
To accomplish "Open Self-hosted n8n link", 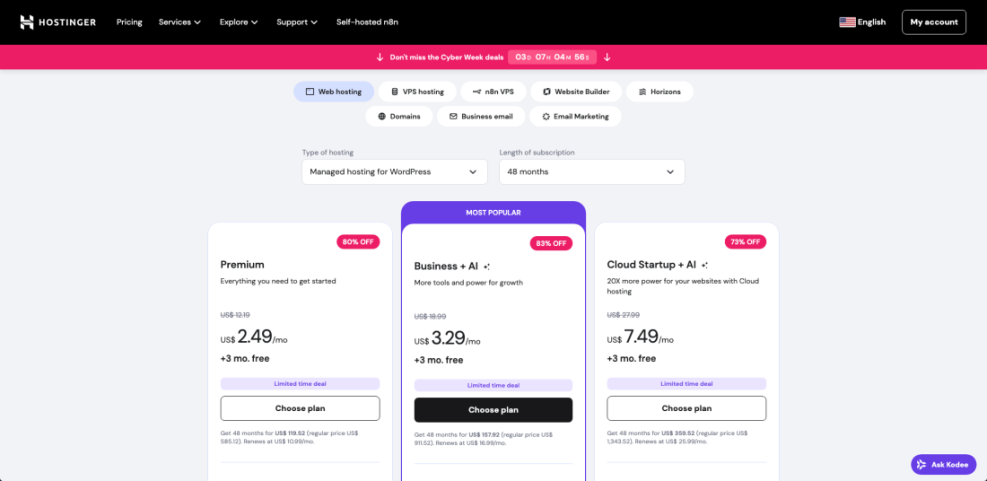I will [367, 22].
